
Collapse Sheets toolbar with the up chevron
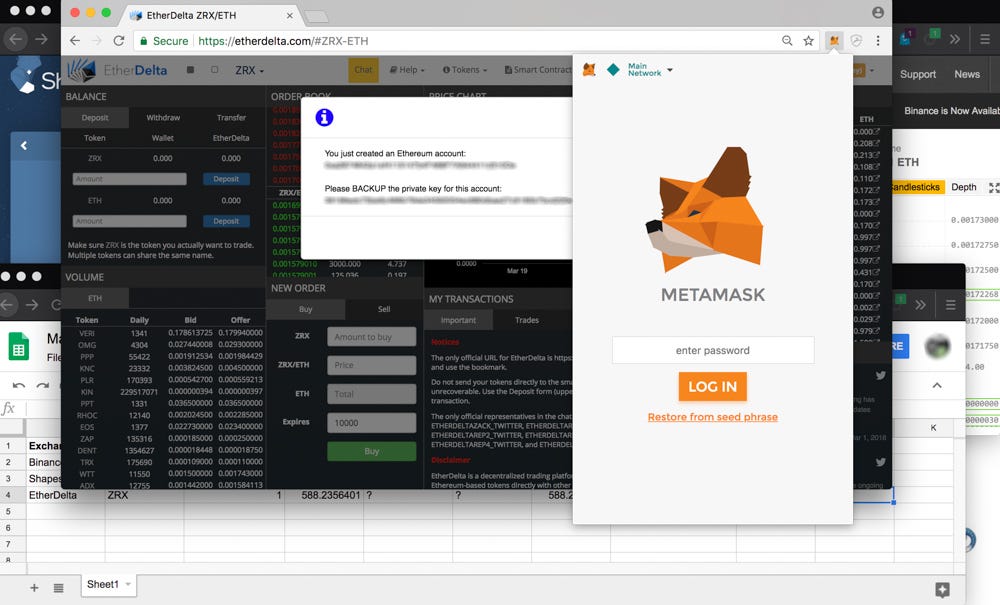[937, 385]
